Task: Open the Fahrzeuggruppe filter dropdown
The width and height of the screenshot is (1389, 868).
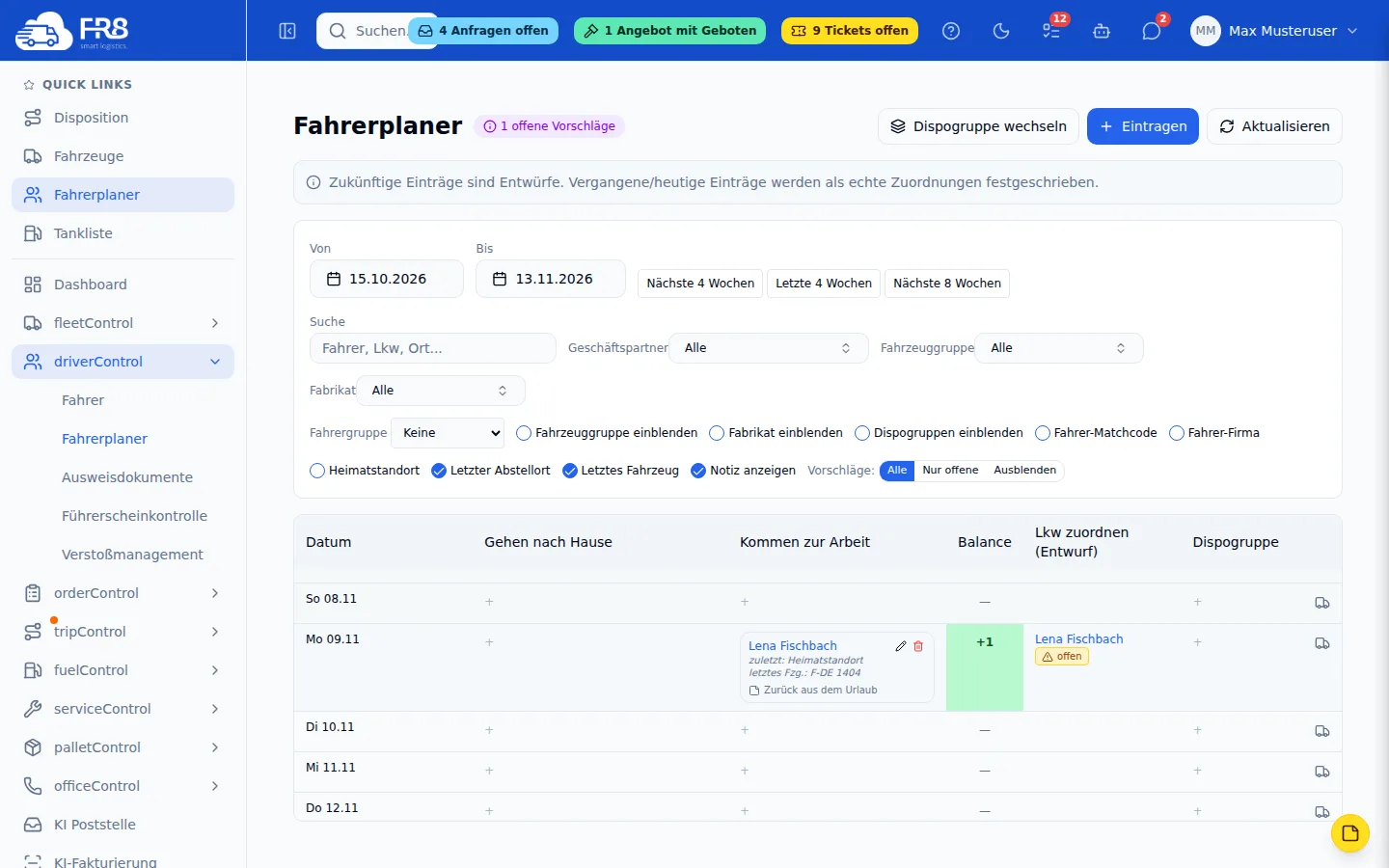Action: tap(1059, 348)
